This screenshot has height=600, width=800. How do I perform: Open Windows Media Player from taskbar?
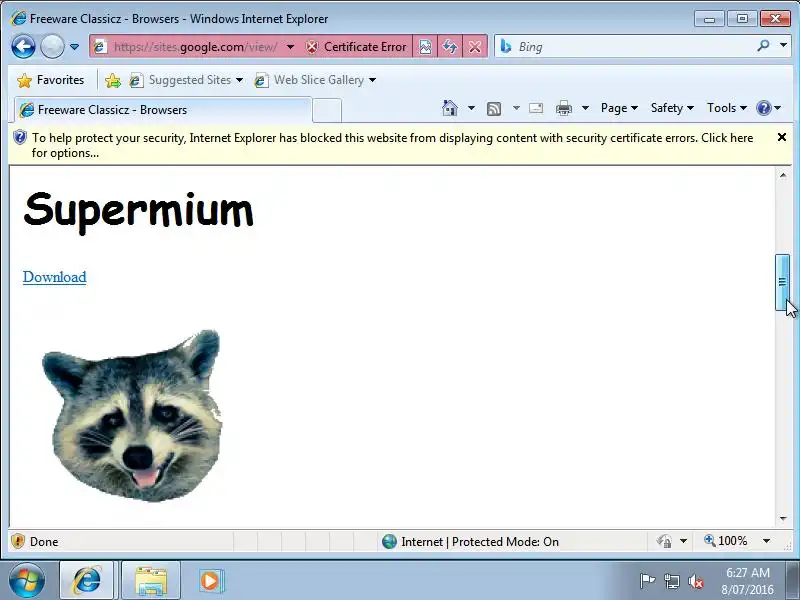click(x=210, y=581)
